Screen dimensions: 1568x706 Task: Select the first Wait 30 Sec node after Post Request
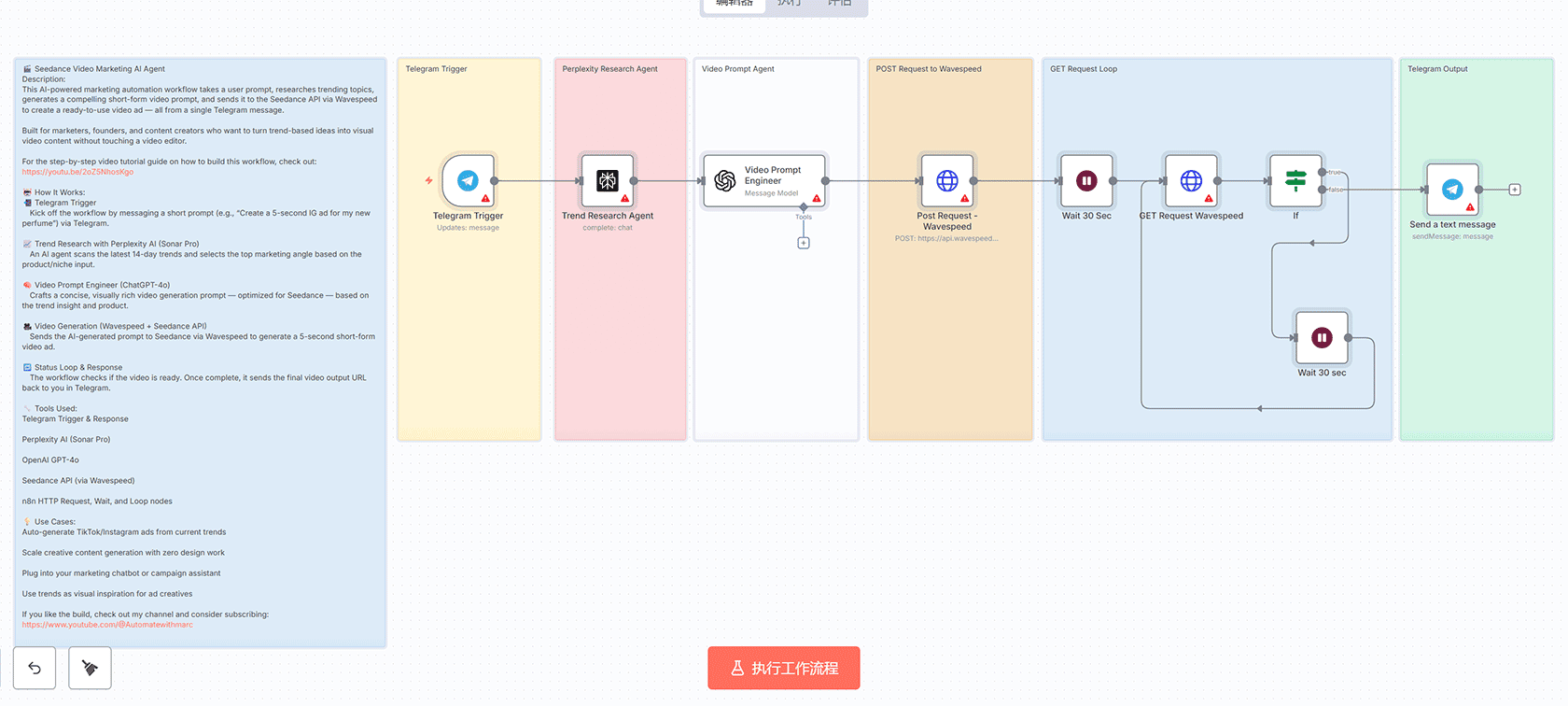[x=1086, y=180]
